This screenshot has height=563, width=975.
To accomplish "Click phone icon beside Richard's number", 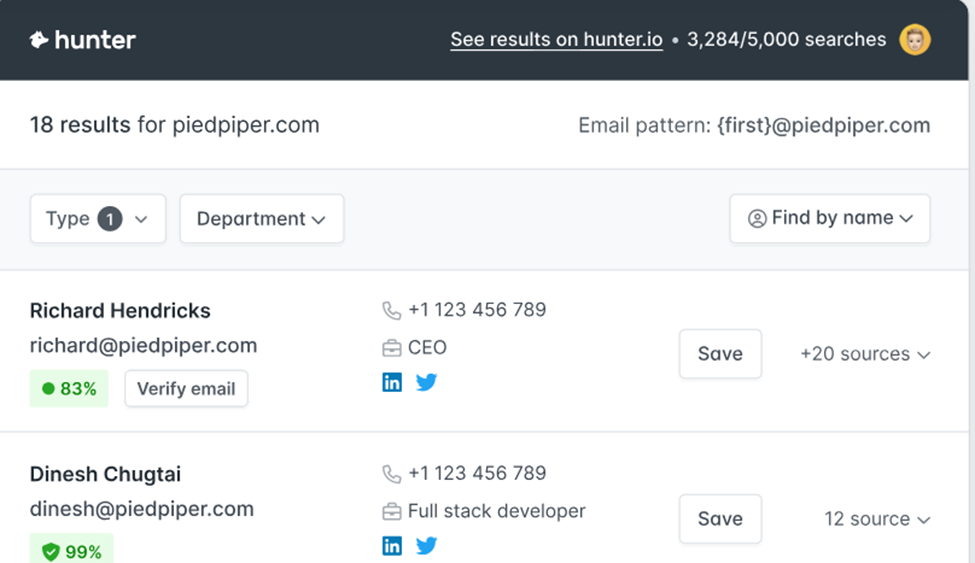I will [x=392, y=310].
